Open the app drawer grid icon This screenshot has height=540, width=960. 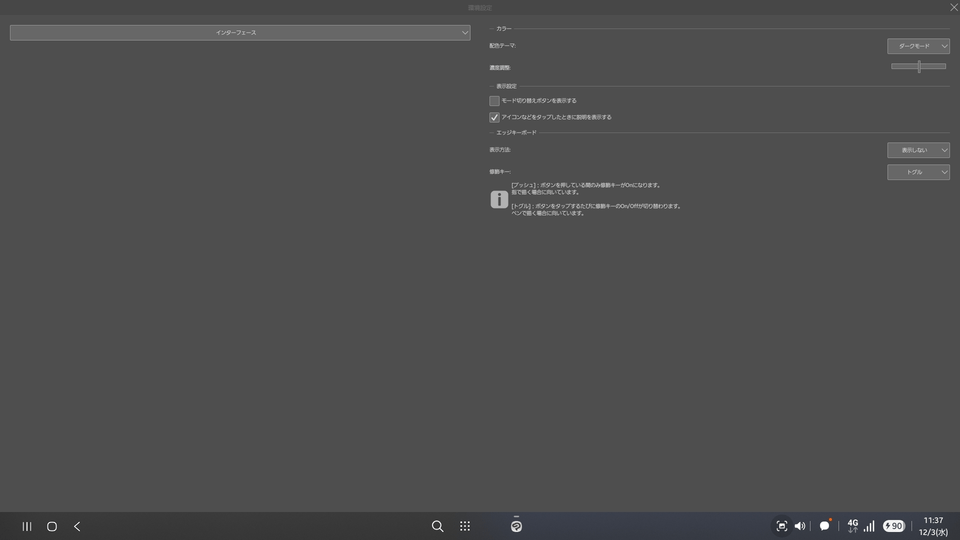pyautogui.click(x=465, y=526)
